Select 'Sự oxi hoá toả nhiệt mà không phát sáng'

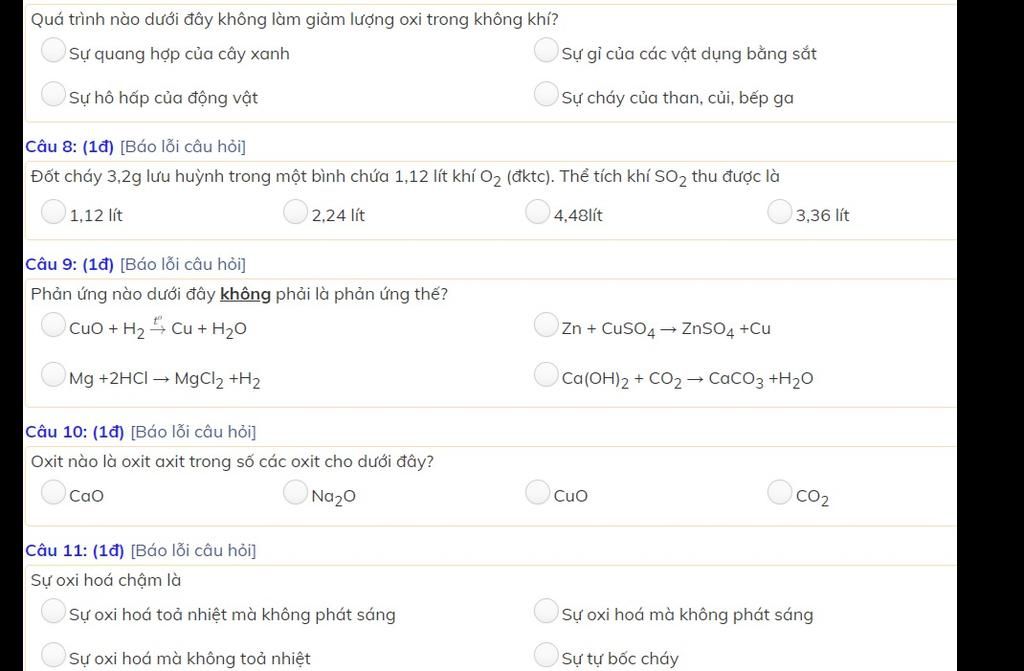pyautogui.click(x=54, y=612)
